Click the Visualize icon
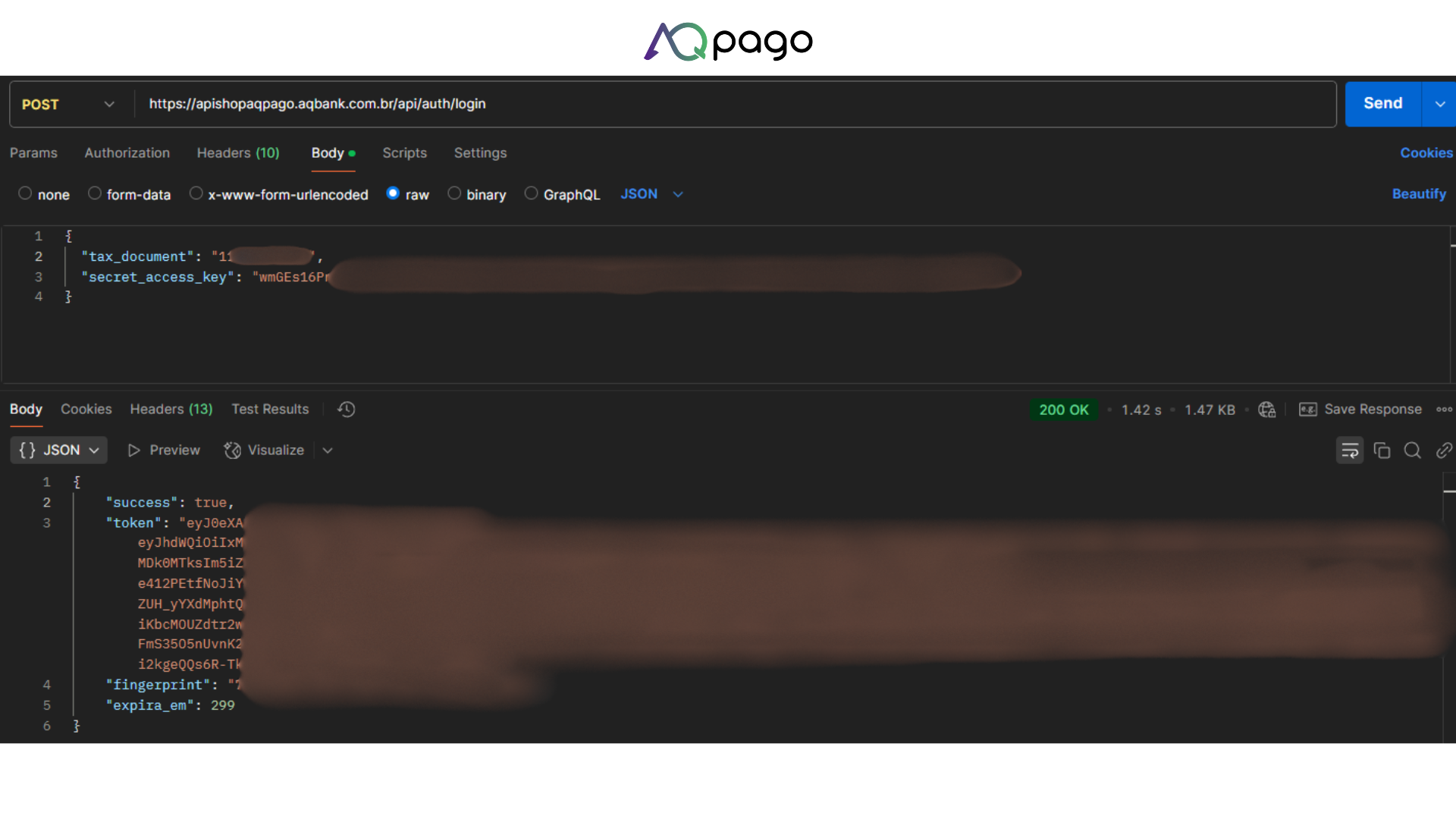The height and width of the screenshot is (819, 1456). pos(232,450)
